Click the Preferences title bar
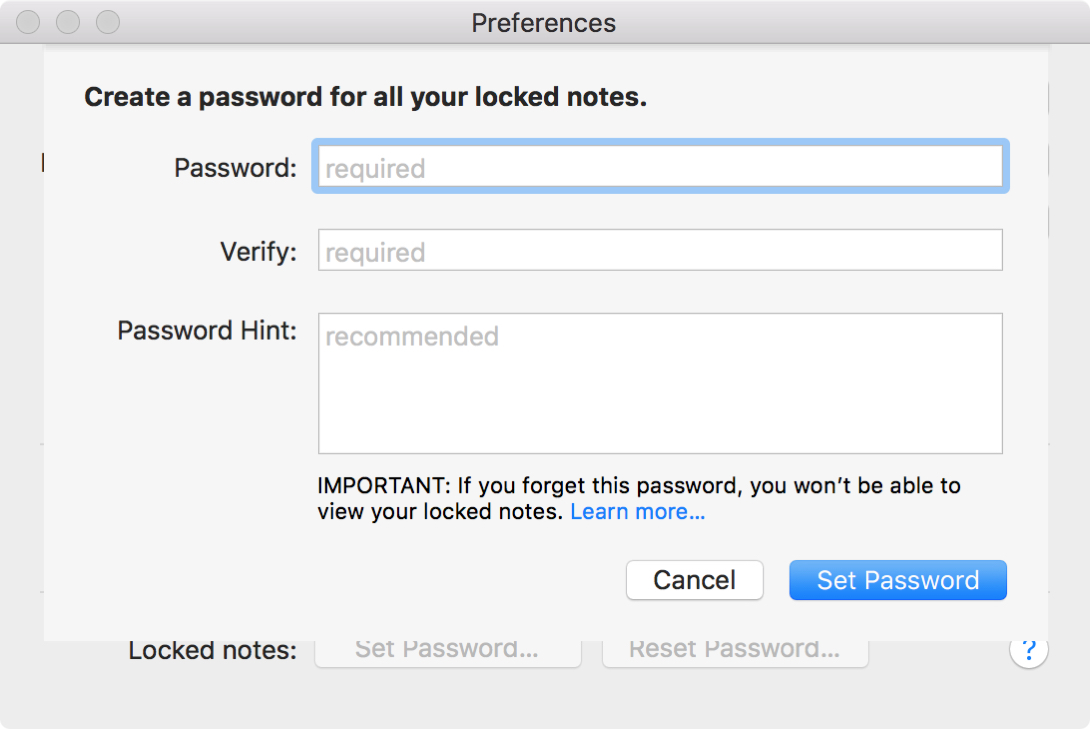The image size is (1090, 729). (x=543, y=22)
